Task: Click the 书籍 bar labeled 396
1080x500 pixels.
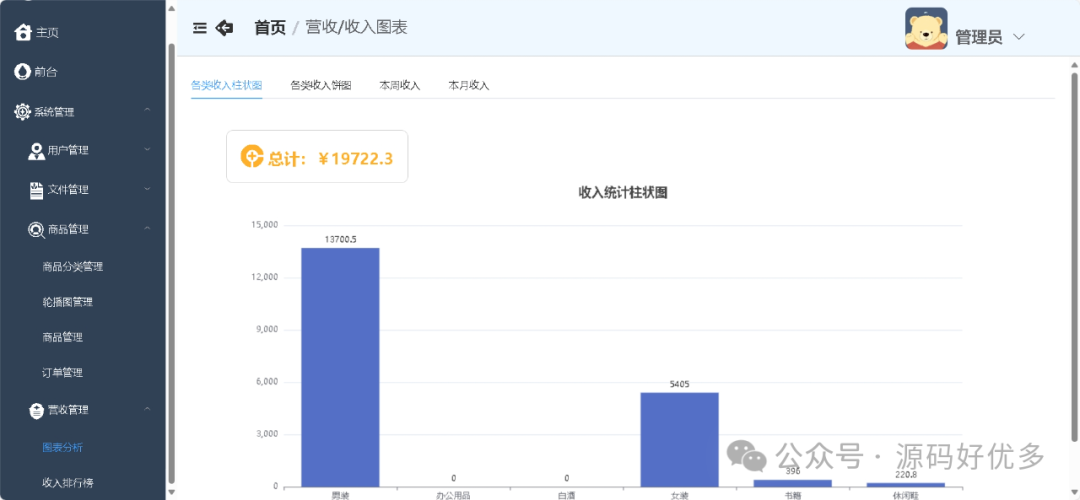Action: click(793, 483)
